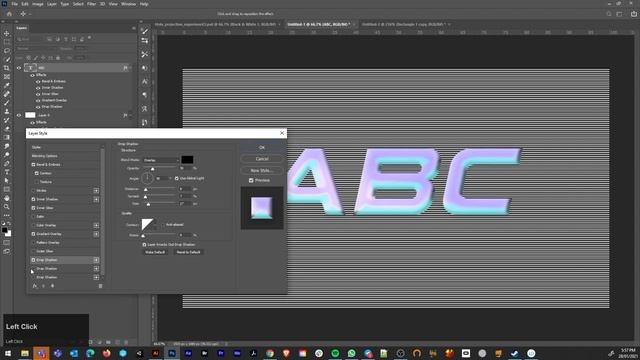The height and width of the screenshot is (360, 640).
Task: Toggle the Use Global Light checkbox
Action: point(177,178)
